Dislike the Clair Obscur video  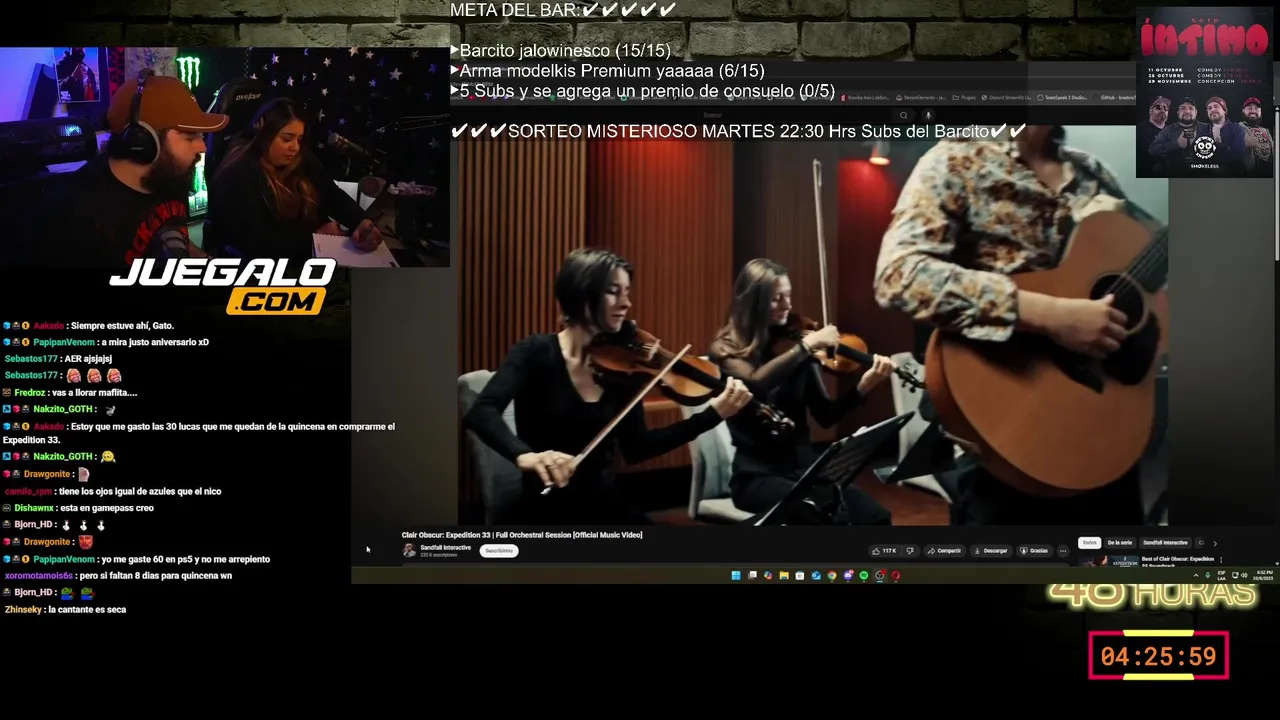click(x=910, y=551)
